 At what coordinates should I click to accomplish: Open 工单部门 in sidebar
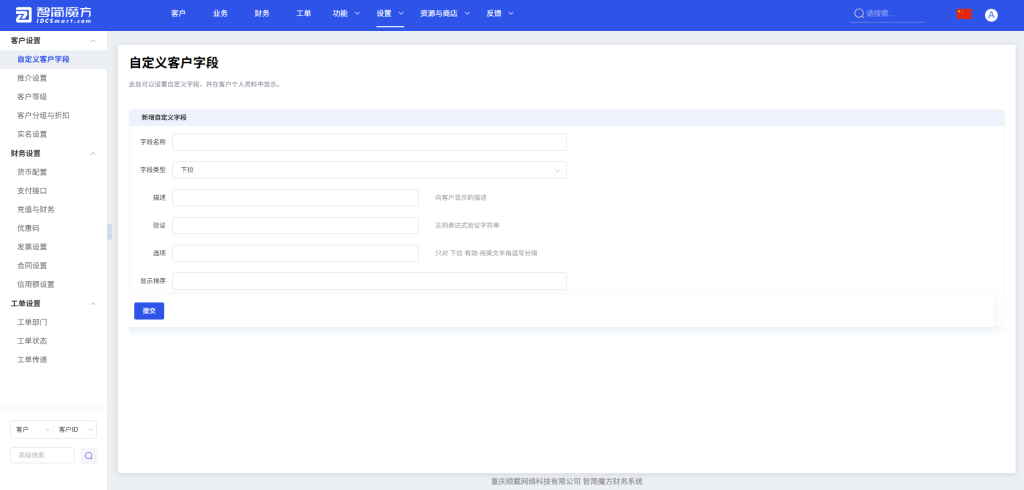tap(32, 323)
